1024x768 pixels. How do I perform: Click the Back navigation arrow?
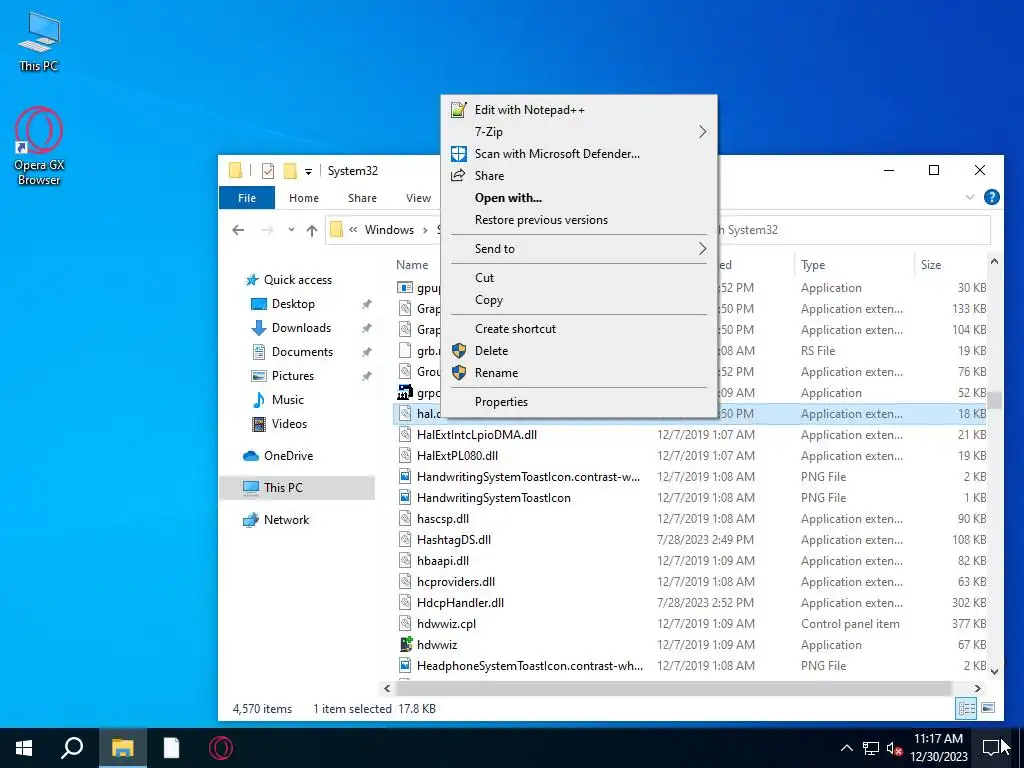tap(238, 230)
